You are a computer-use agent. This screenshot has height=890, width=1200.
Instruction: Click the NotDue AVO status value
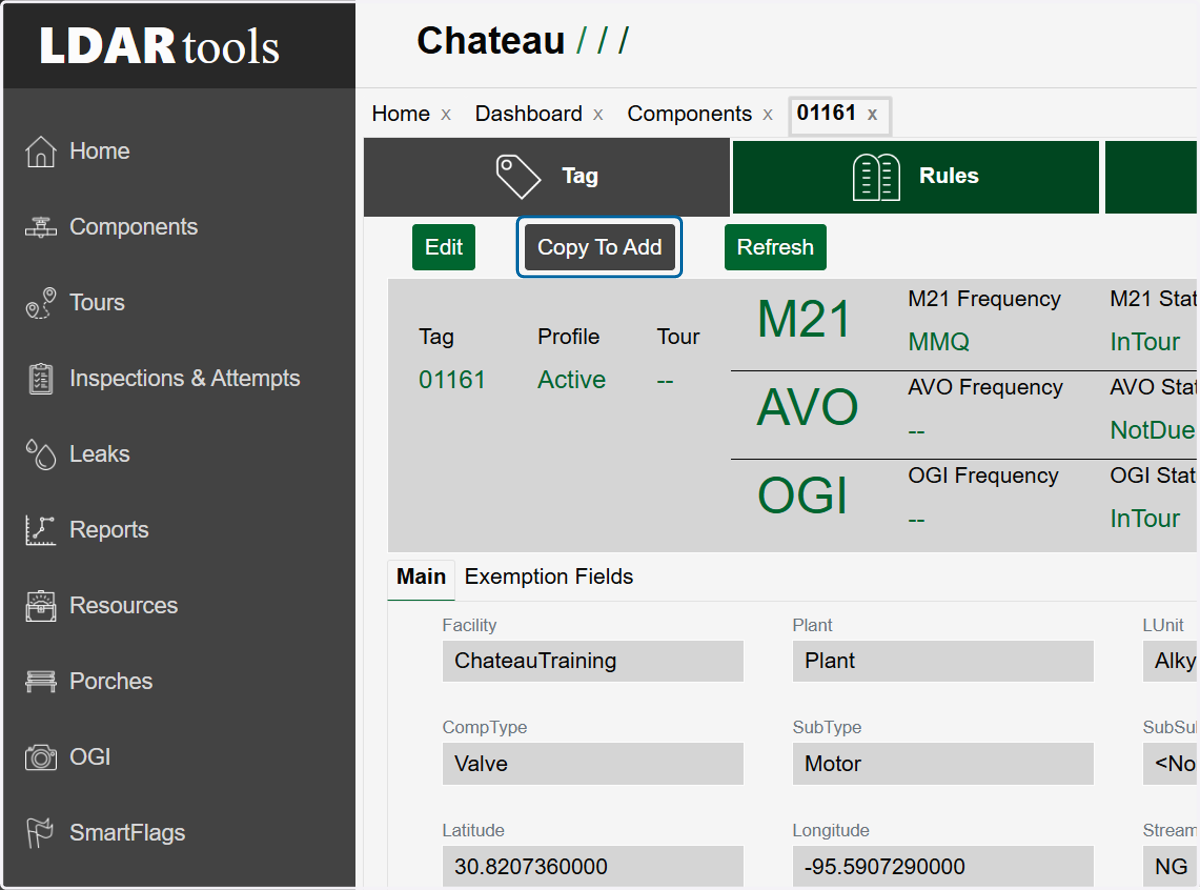coord(1153,430)
